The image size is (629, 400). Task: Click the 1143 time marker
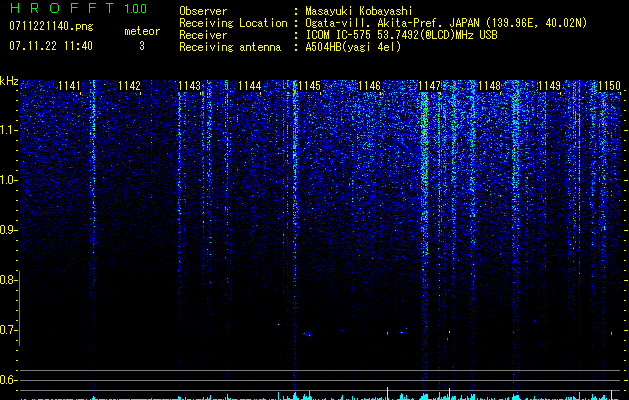pos(189,86)
